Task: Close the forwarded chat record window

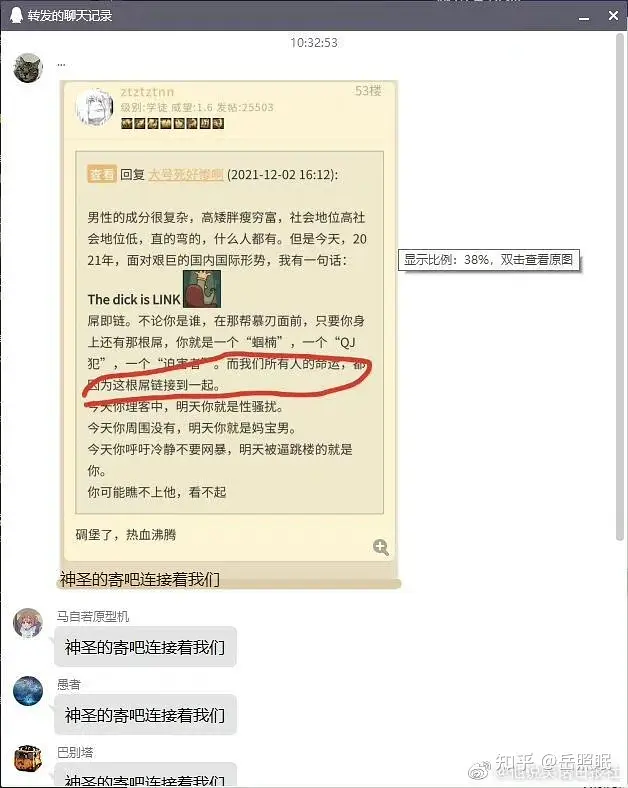Action: coord(613,16)
